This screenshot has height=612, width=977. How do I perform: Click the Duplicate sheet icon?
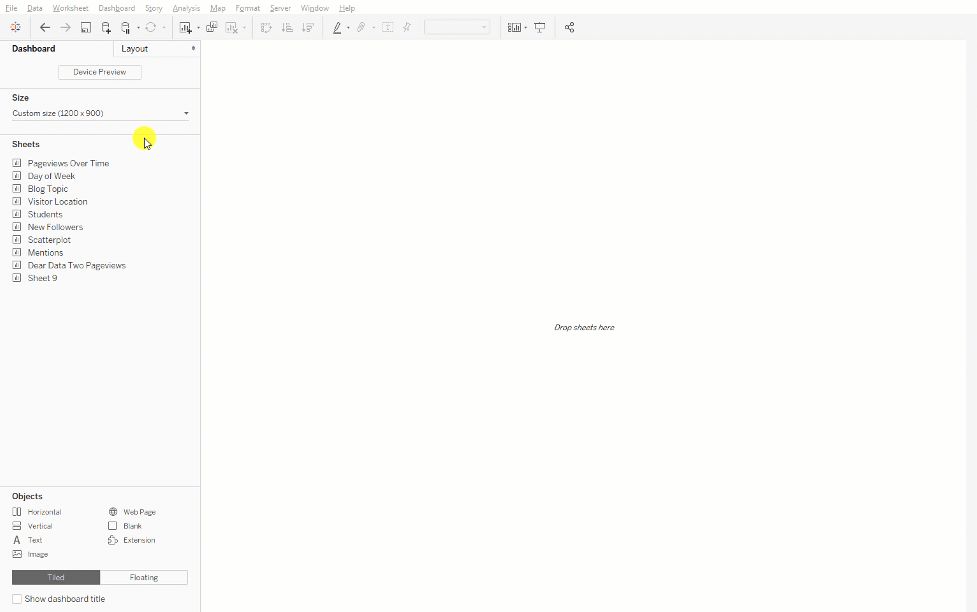212,27
